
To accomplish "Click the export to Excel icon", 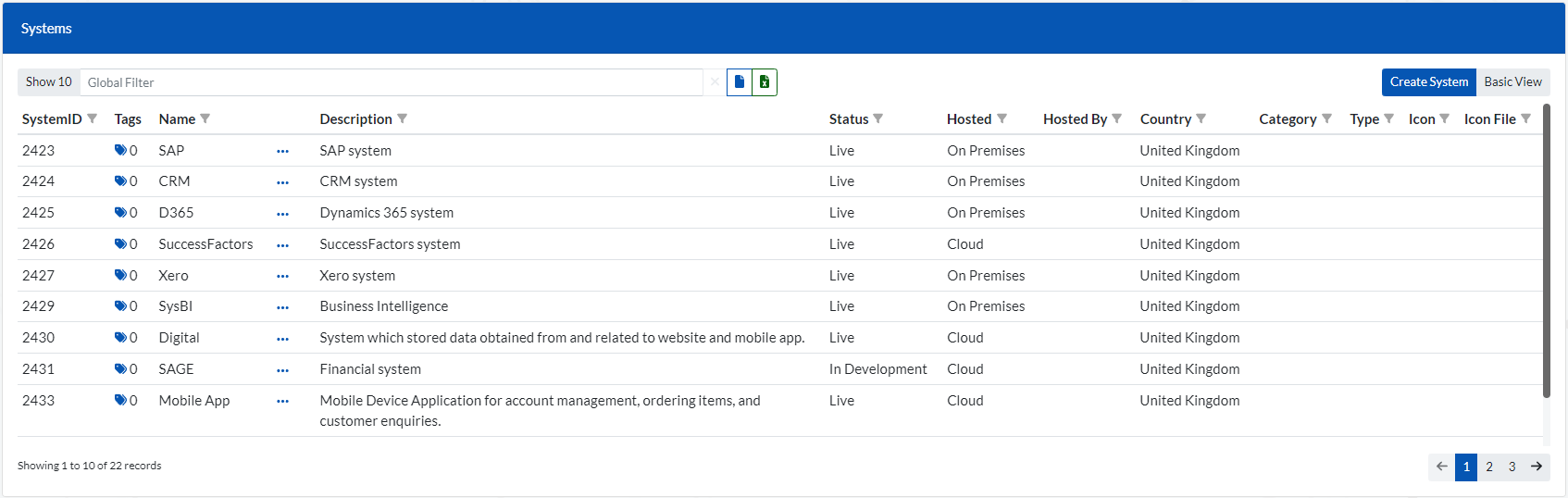I will 765,82.
